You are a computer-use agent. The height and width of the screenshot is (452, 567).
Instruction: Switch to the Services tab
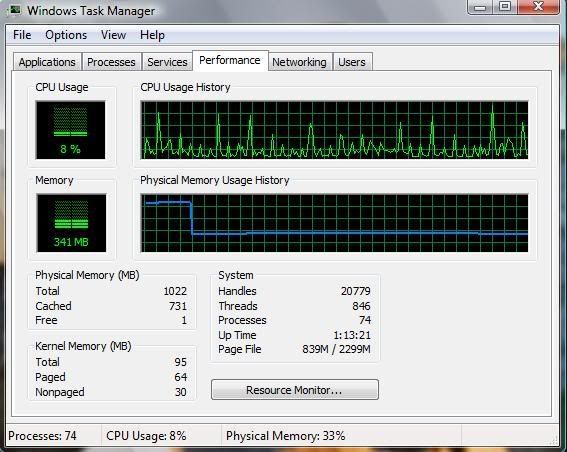pos(167,62)
